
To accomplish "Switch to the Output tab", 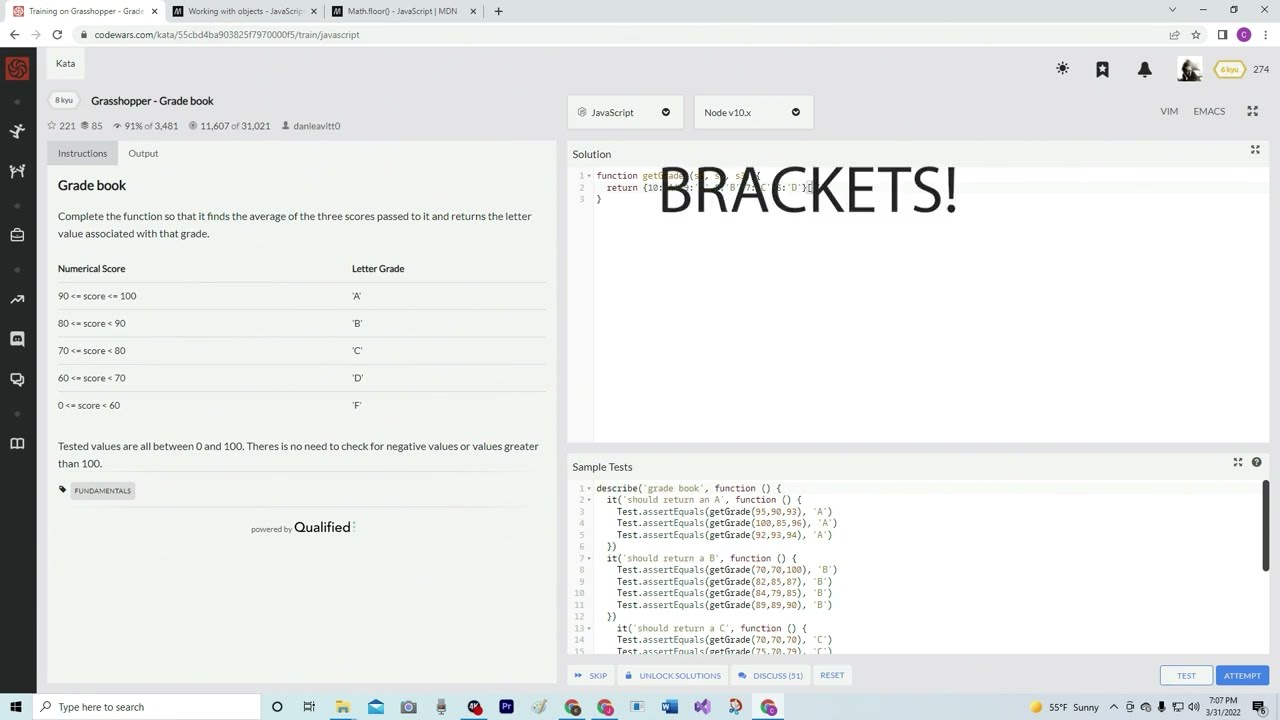I will point(143,153).
